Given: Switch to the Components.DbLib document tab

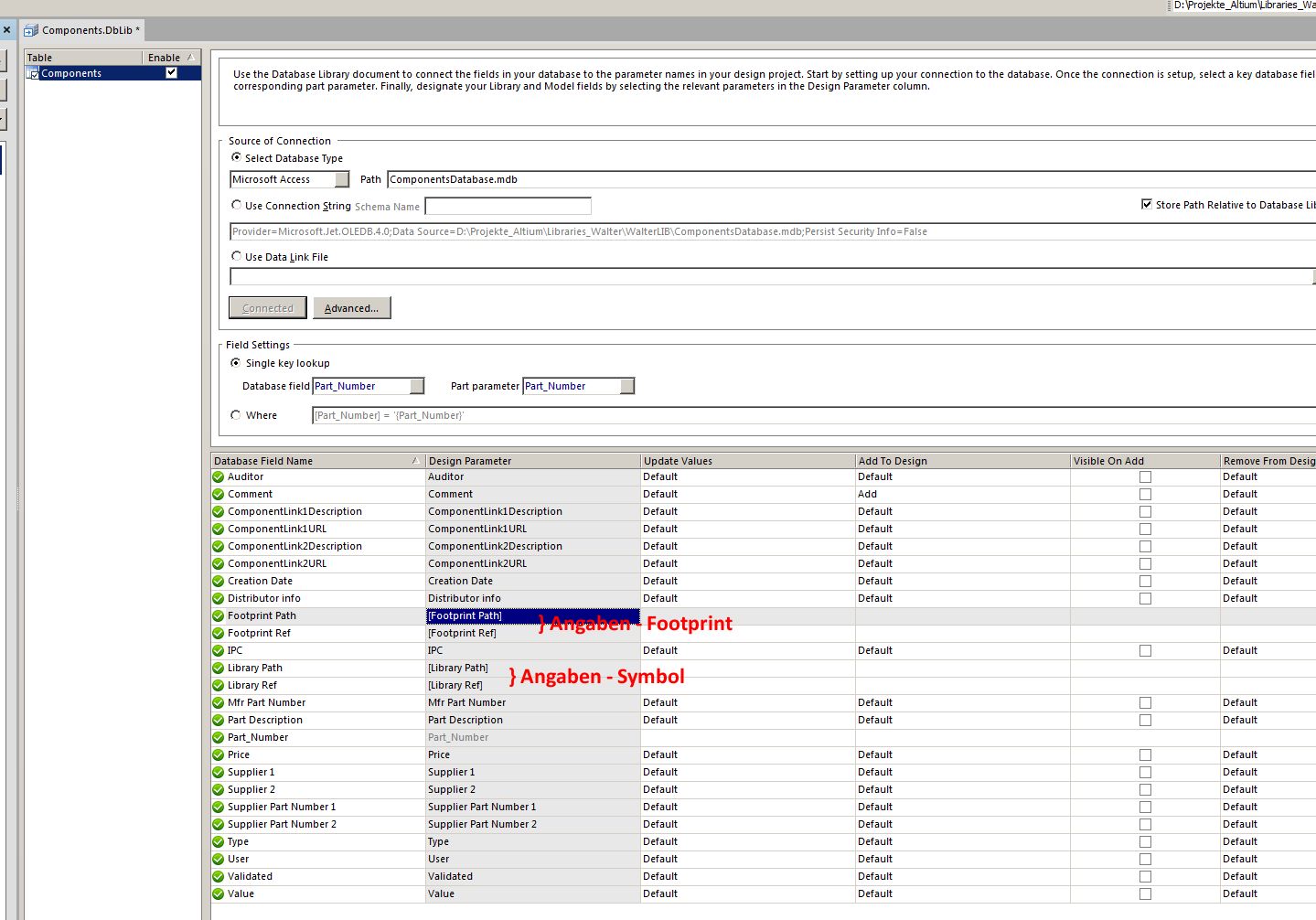Looking at the screenshot, I should click(87, 30).
